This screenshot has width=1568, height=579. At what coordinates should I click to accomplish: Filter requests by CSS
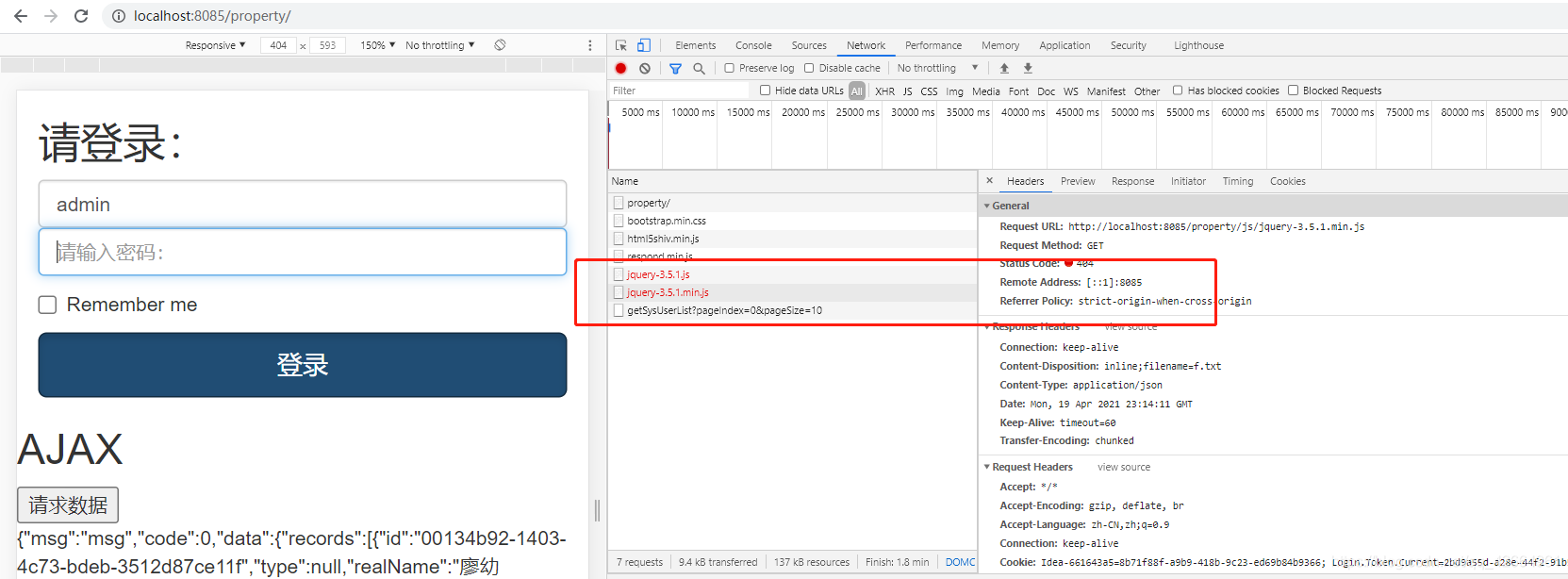(x=929, y=91)
